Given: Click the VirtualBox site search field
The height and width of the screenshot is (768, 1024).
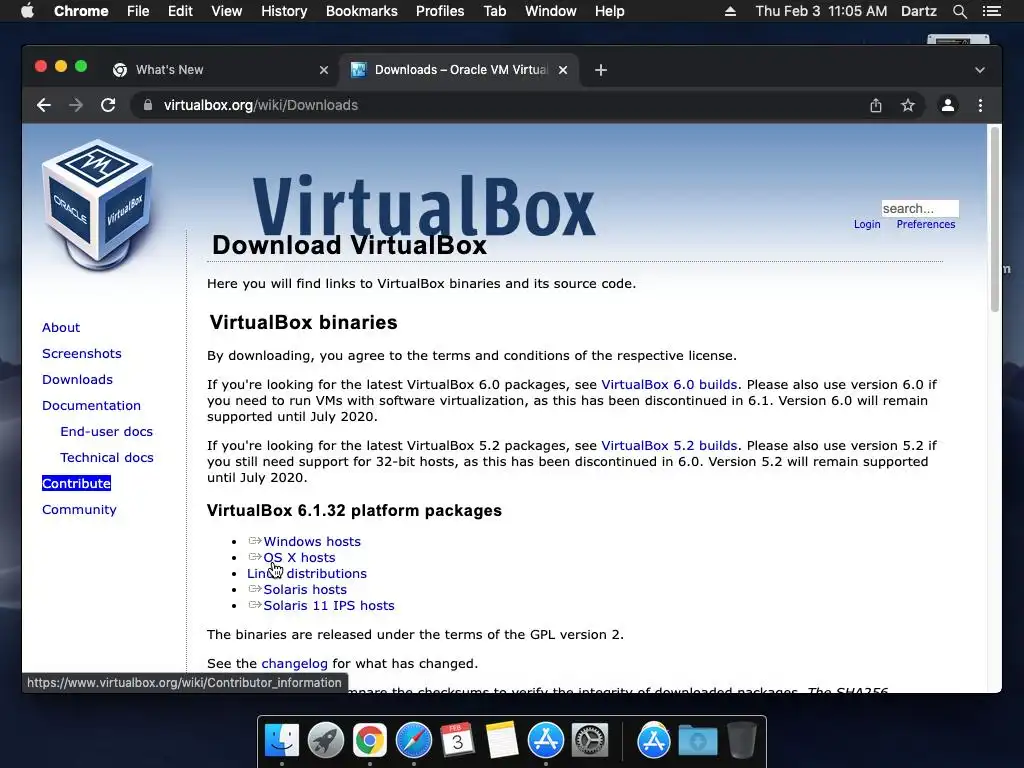Looking at the screenshot, I should pos(920,208).
